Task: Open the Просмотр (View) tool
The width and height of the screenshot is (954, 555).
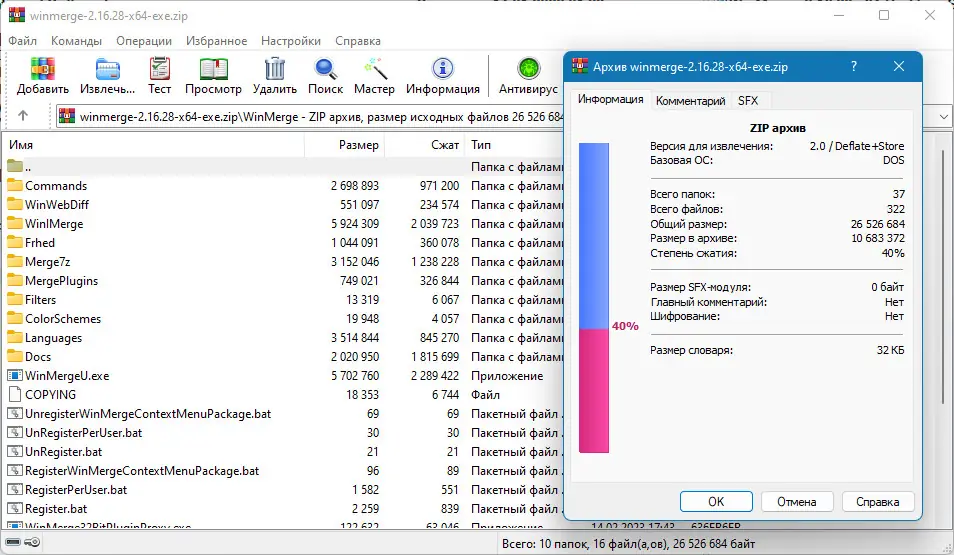Action: click(x=213, y=69)
